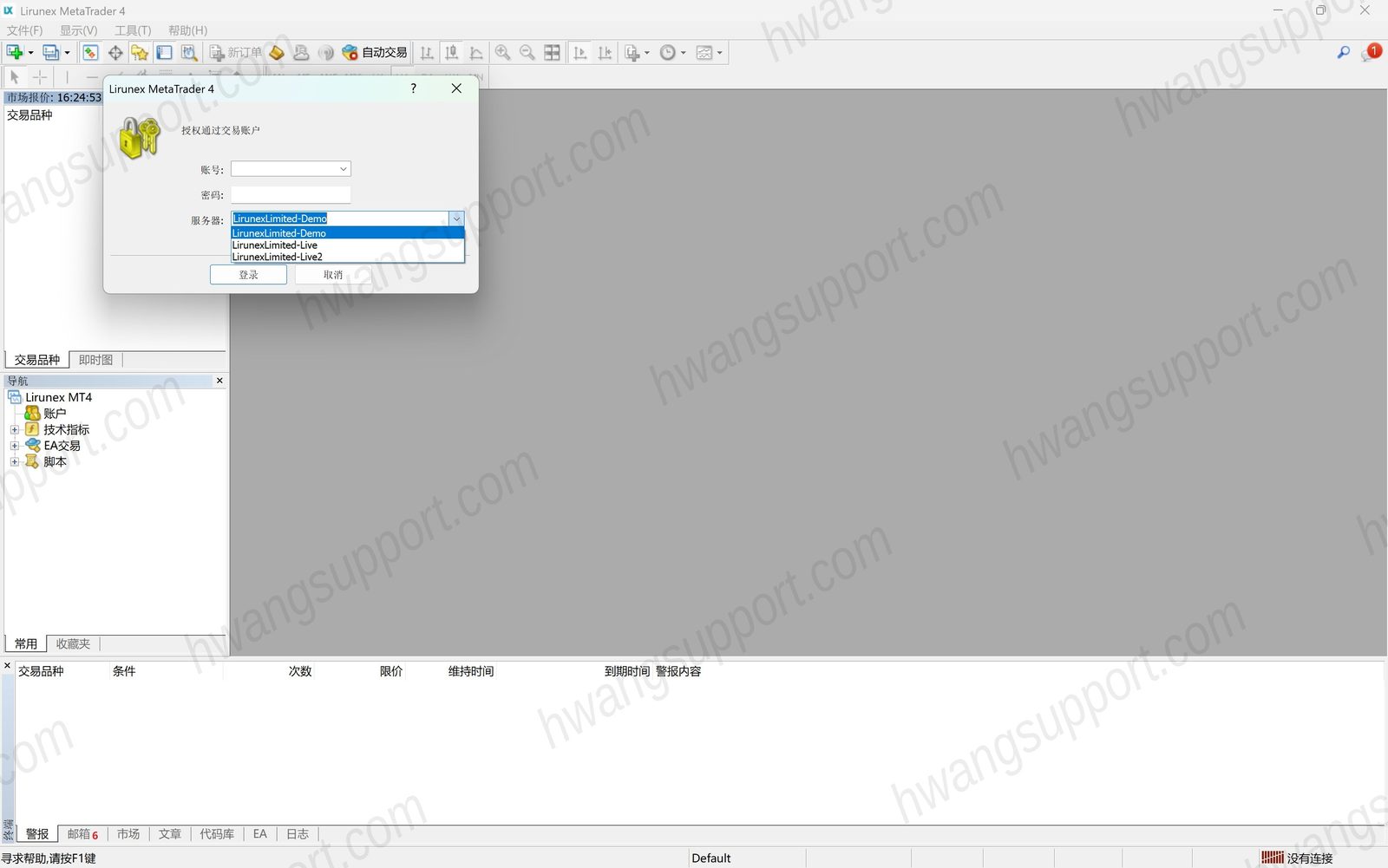Click the 新订单 new order button
The width and height of the screenshot is (1388, 868).
(x=236, y=53)
